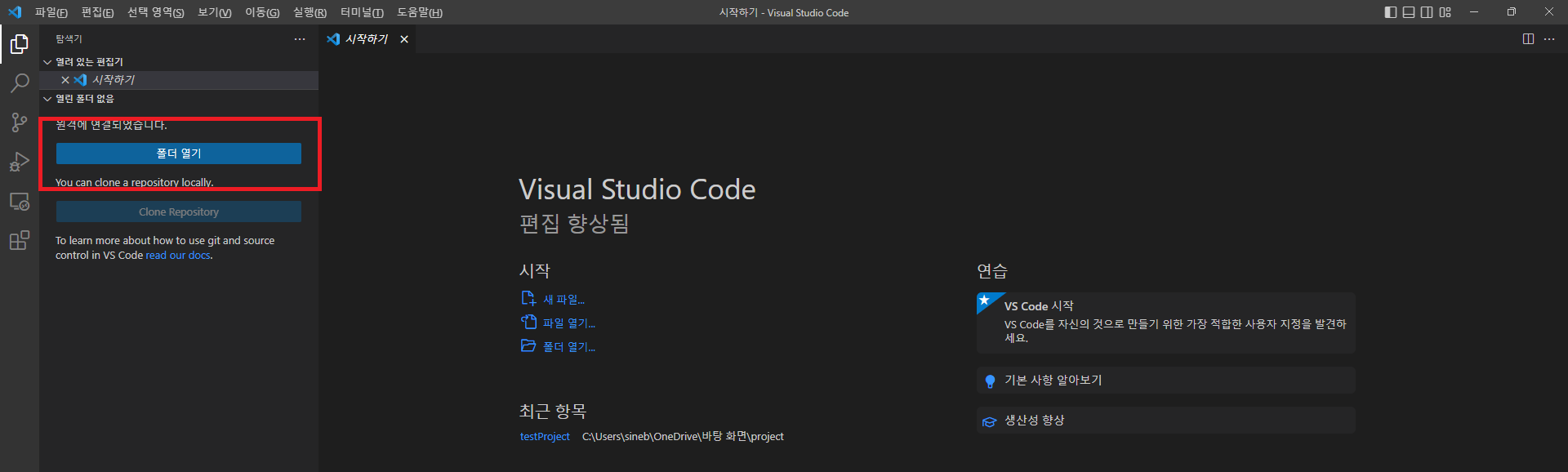Click the 파일 열기... link

pos(569,323)
